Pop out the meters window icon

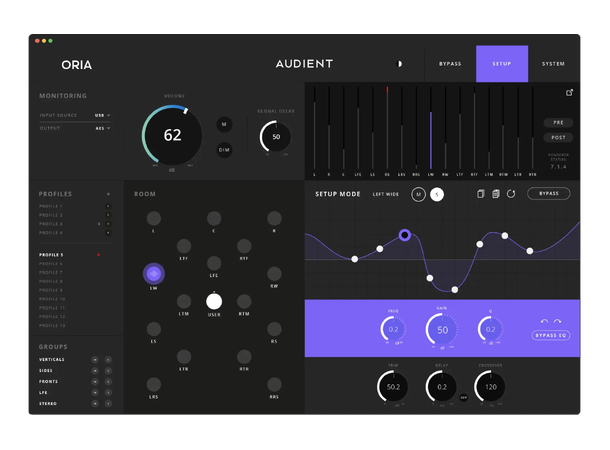point(569,93)
